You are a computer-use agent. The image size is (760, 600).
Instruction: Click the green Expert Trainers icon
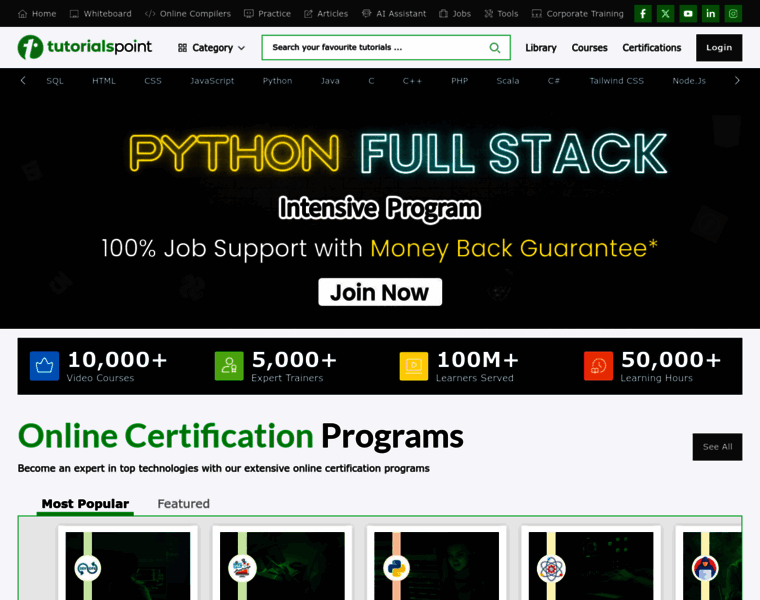[x=229, y=366]
